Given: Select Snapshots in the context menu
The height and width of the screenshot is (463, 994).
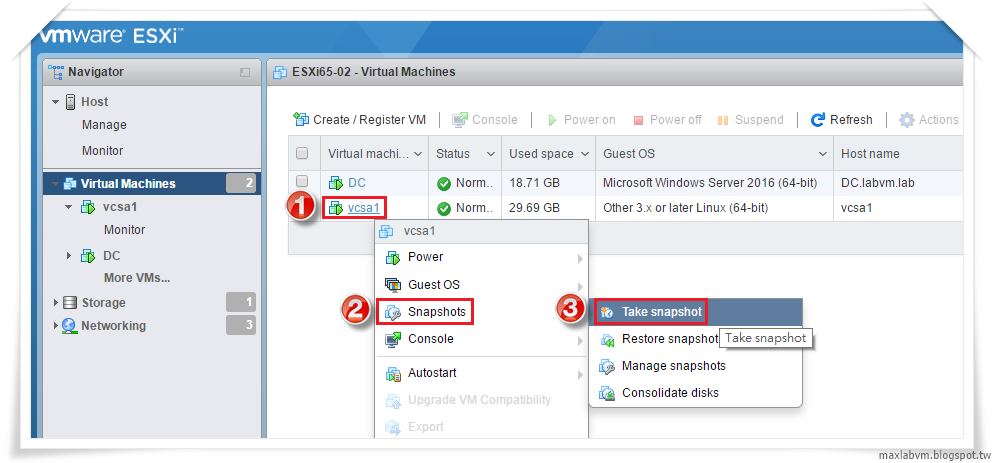Looking at the screenshot, I should 482,312.
